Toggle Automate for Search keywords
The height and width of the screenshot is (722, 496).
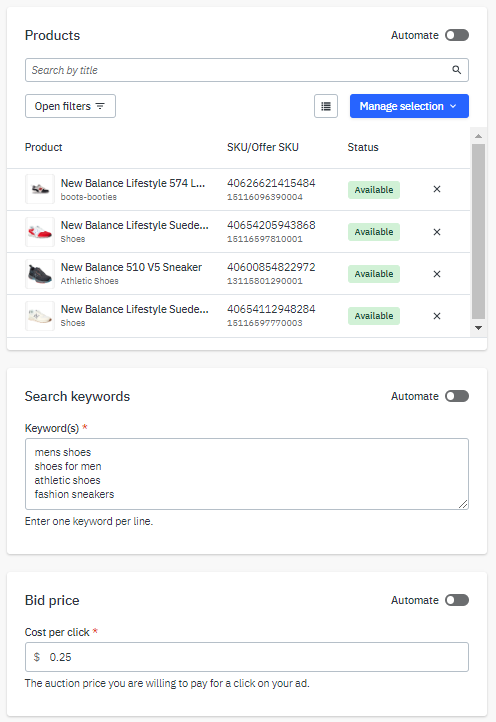456,396
